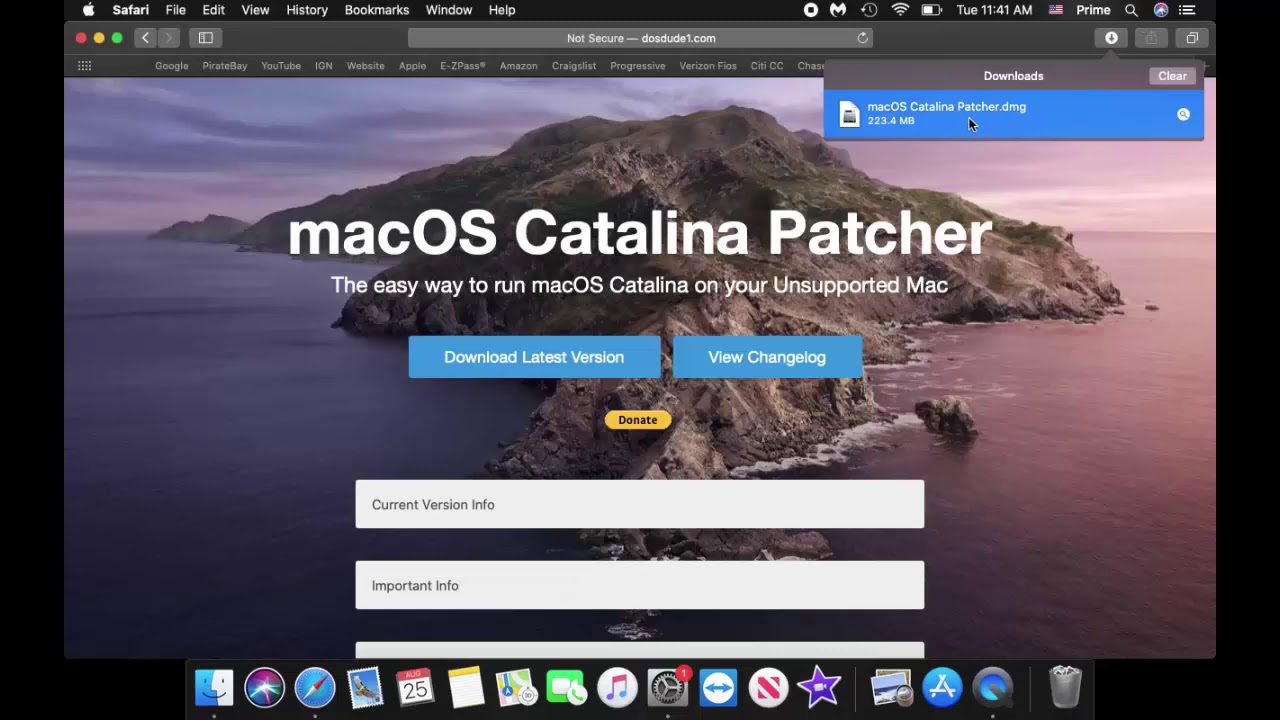Open Calendar from the Dock
The height and width of the screenshot is (720, 1280).
[416, 688]
